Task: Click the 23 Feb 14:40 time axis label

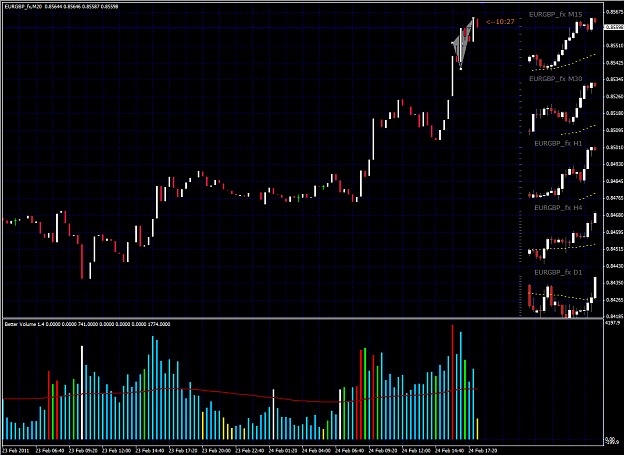Action: point(150,451)
